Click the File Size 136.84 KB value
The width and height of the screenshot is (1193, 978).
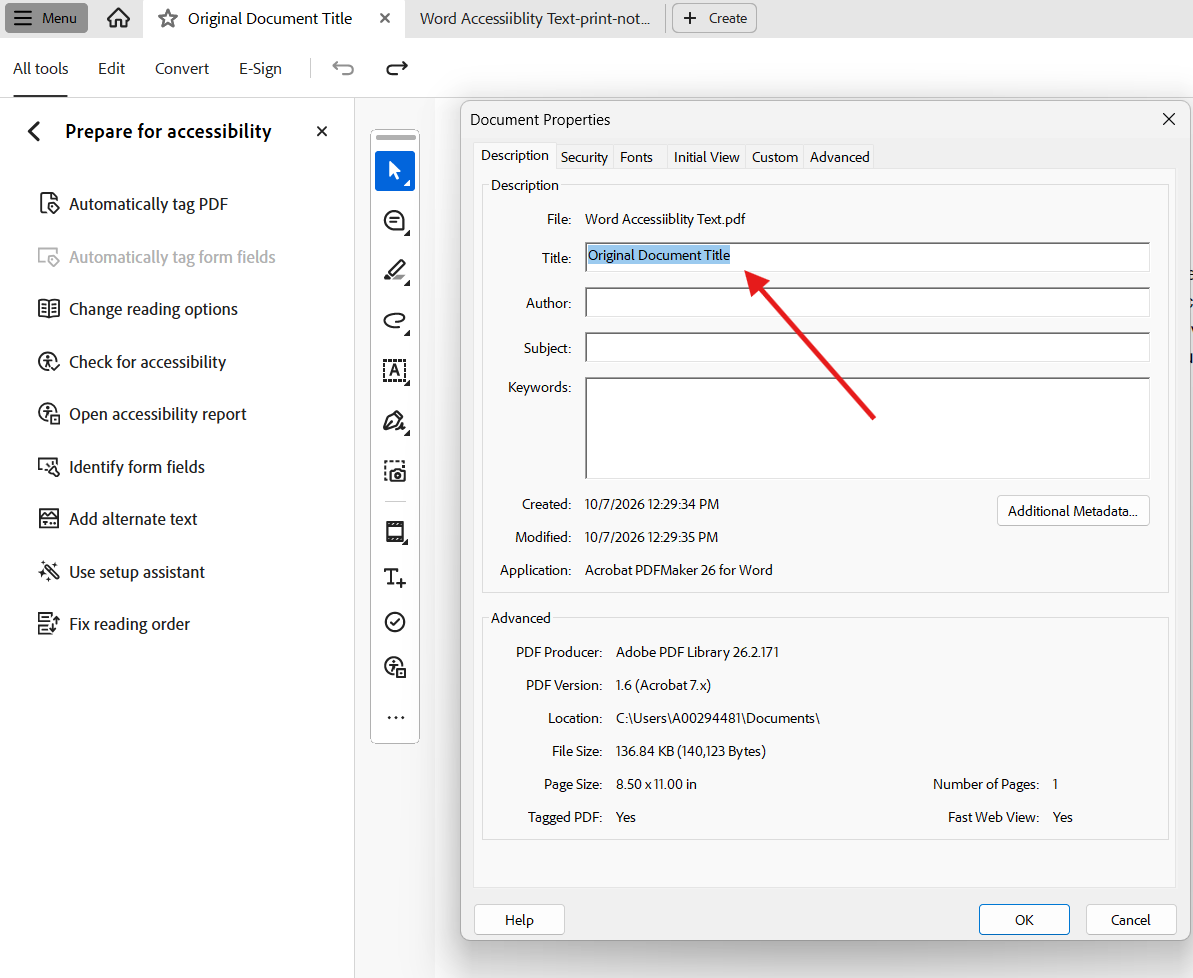(x=691, y=751)
